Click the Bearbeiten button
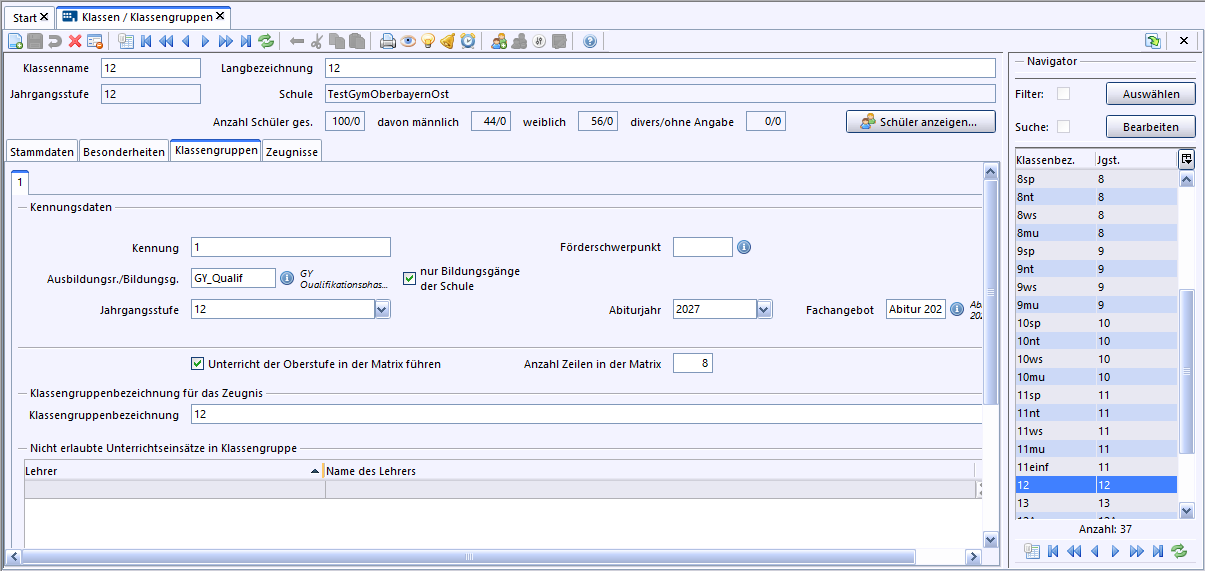 pyautogui.click(x=1151, y=127)
